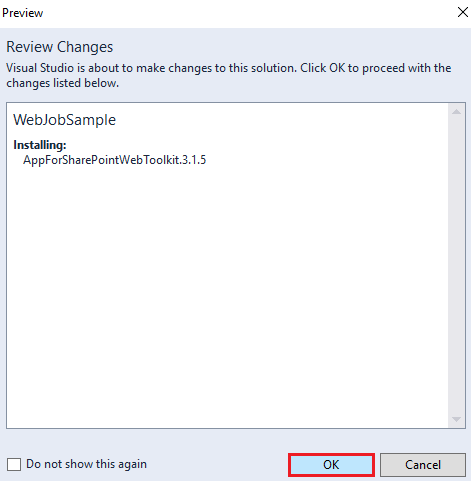Click the Review Changes heading
Viewport: 471px width, 481px height.
point(60,47)
